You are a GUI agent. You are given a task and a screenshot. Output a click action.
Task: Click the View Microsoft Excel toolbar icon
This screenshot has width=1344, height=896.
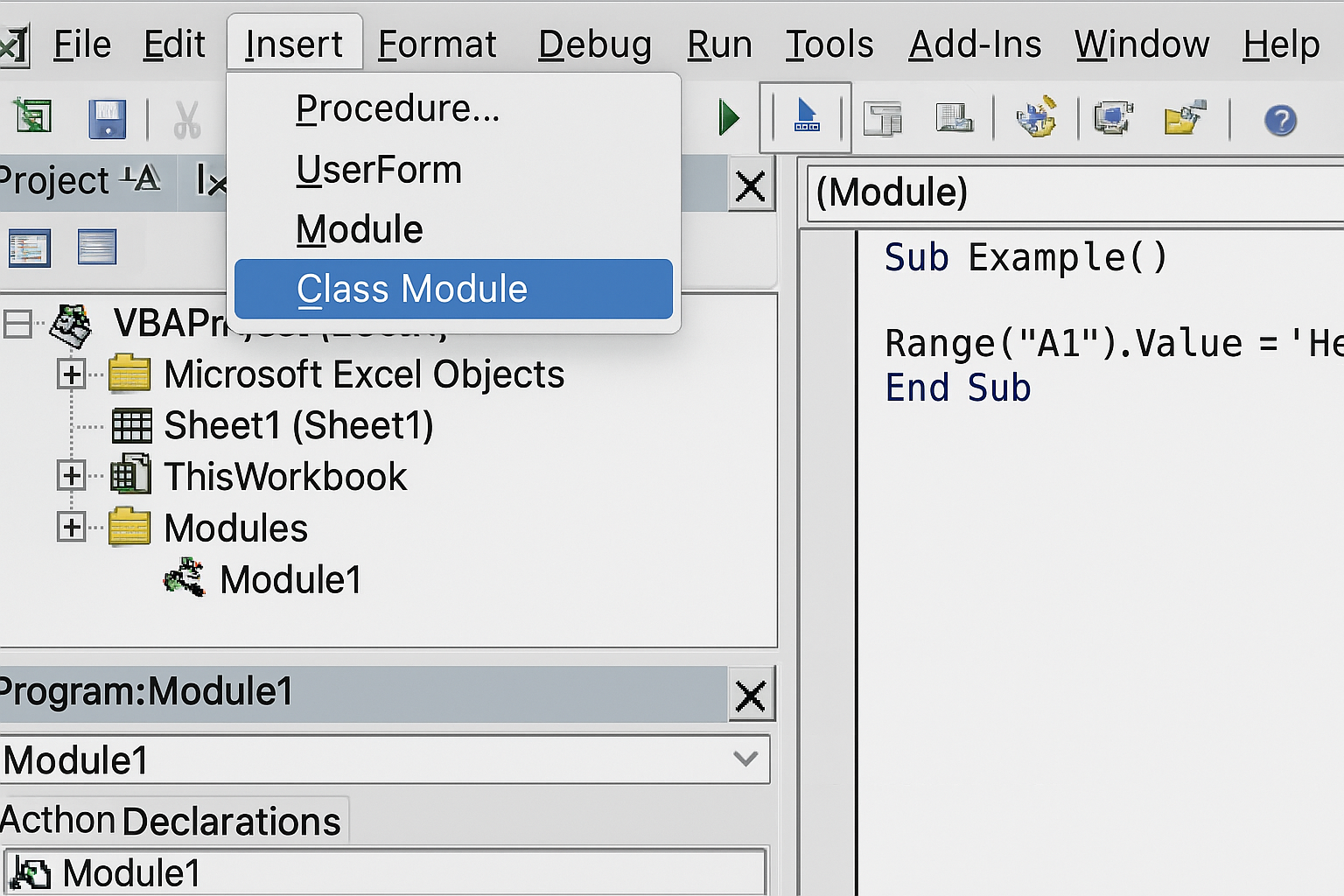coord(32,117)
